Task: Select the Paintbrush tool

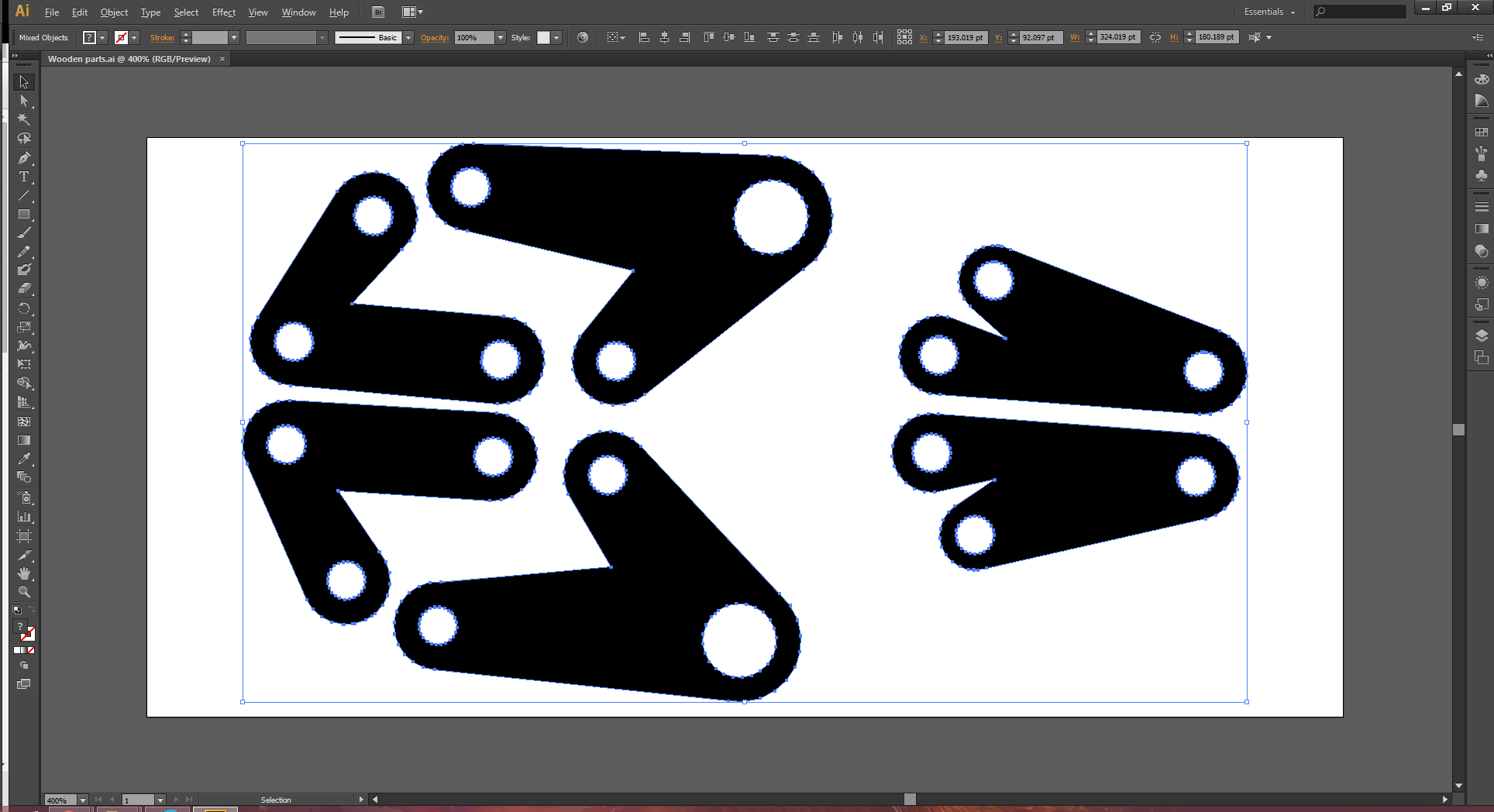Action: [x=24, y=232]
